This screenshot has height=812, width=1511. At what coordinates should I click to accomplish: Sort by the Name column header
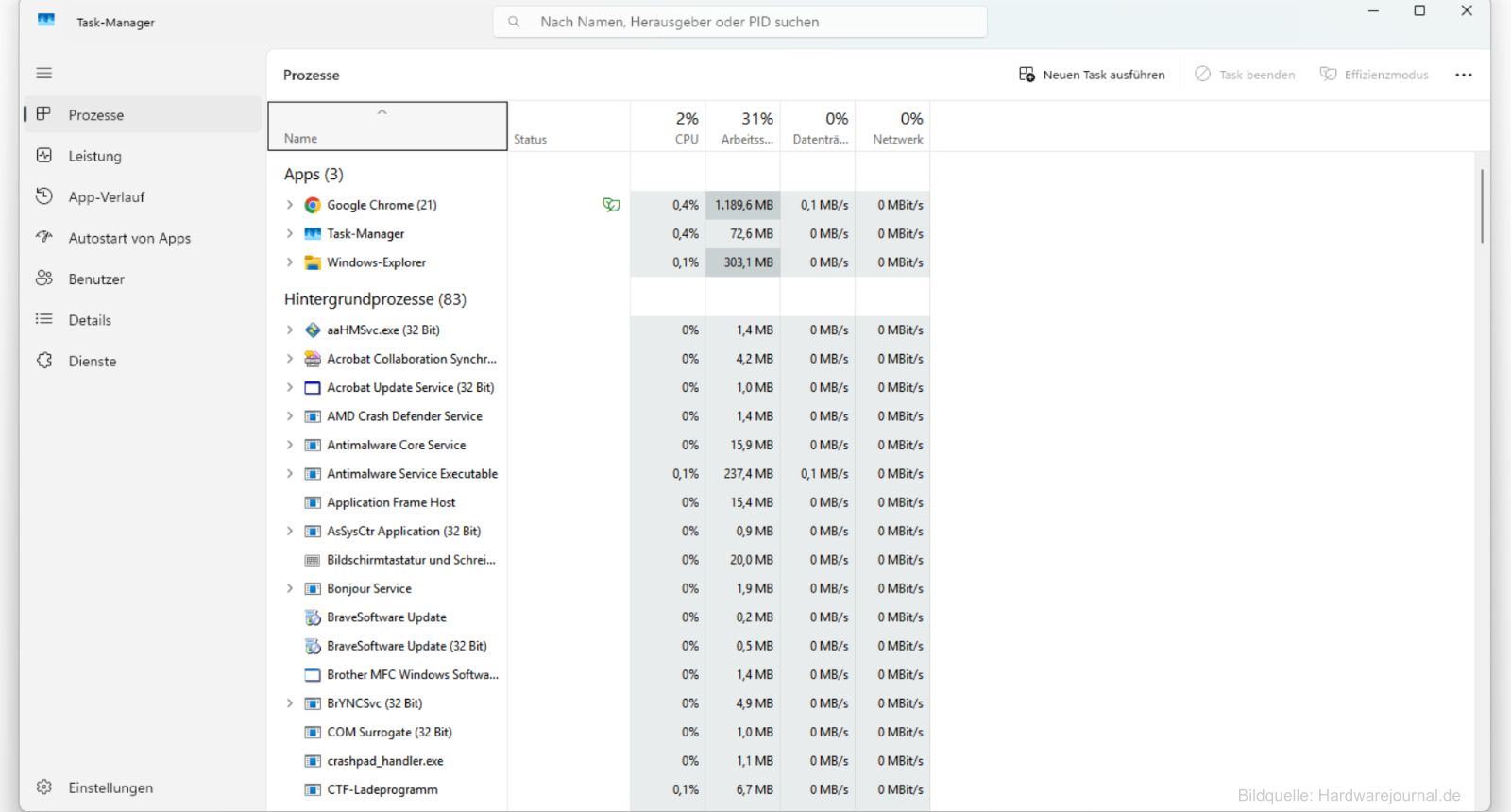point(387,127)
